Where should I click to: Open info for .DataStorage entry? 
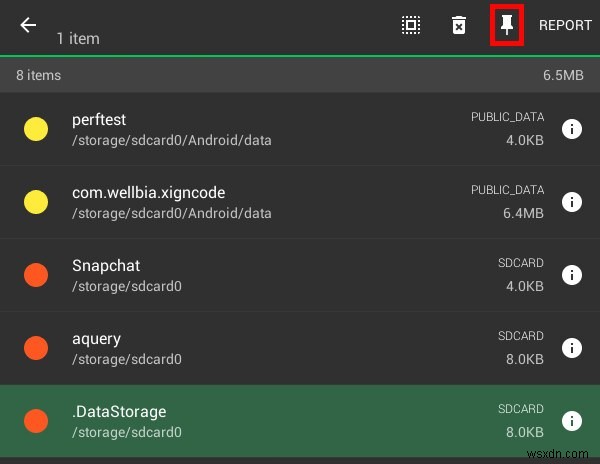(x=571, y=421)
